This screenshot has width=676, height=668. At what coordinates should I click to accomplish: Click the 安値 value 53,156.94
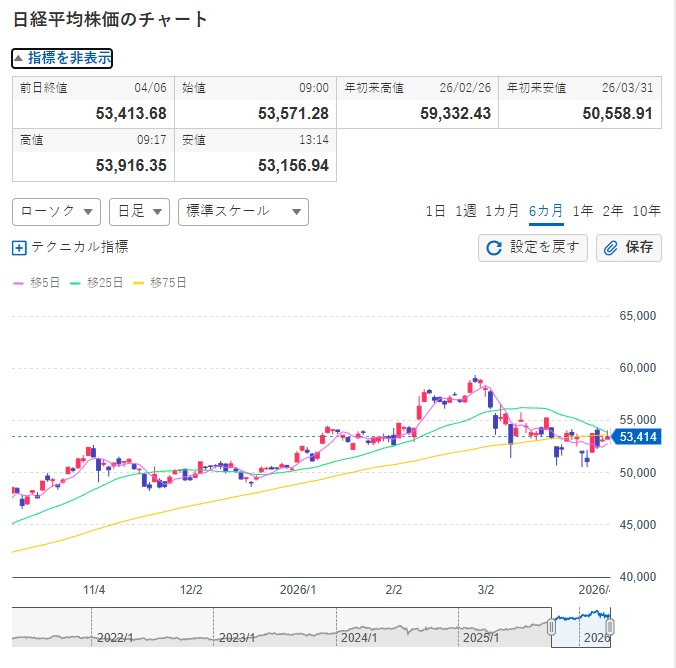[x=293, y=166]
